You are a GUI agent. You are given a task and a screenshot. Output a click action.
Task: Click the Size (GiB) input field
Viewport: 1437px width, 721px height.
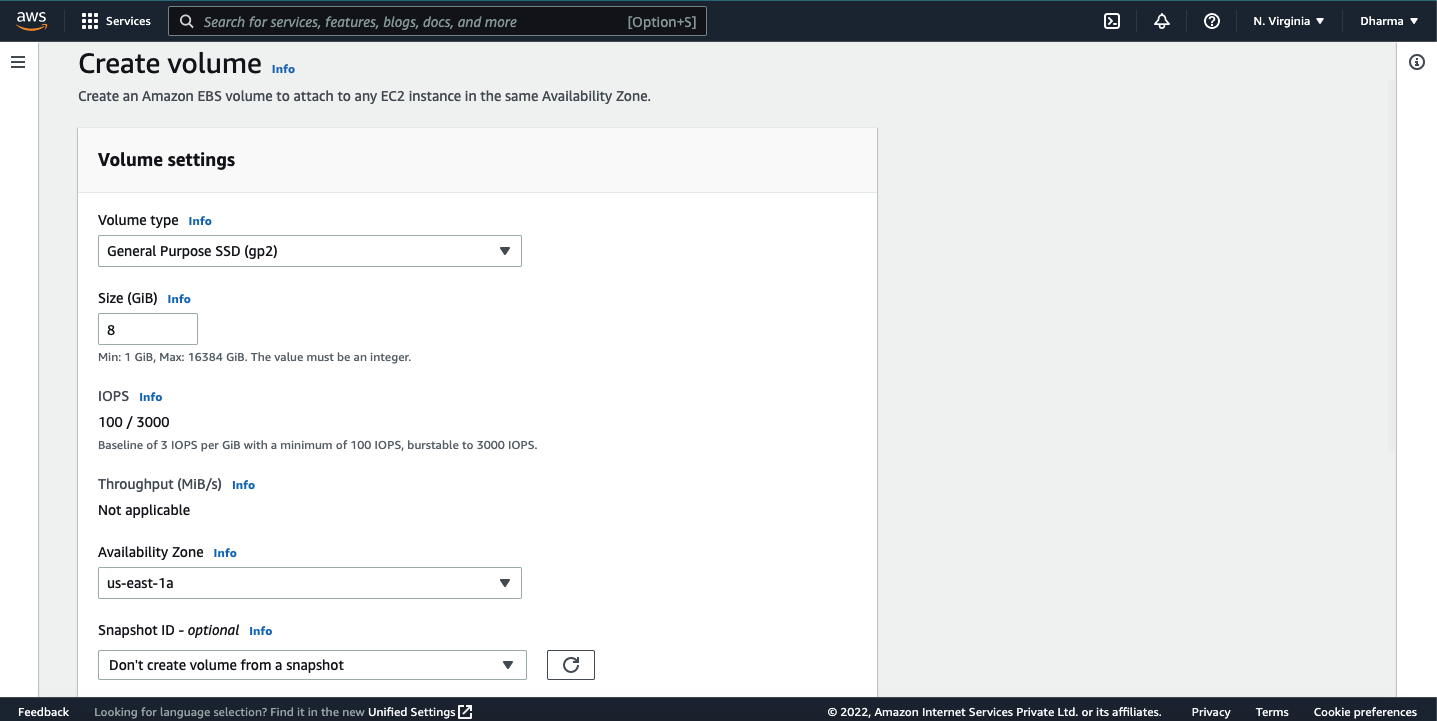pyautogui.click(x=148, y=329)
